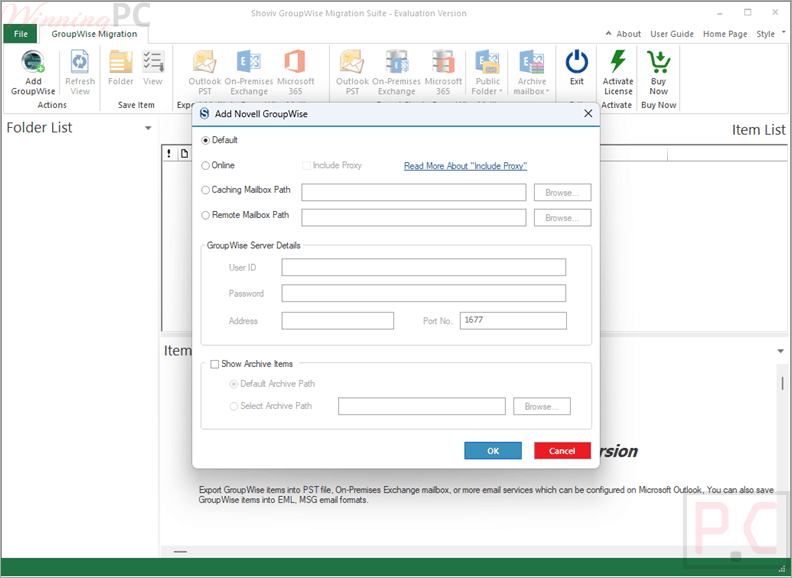Screen dimensions: 792x578
Task: Click the Add GroupWise icon
Action: (33, 62)
